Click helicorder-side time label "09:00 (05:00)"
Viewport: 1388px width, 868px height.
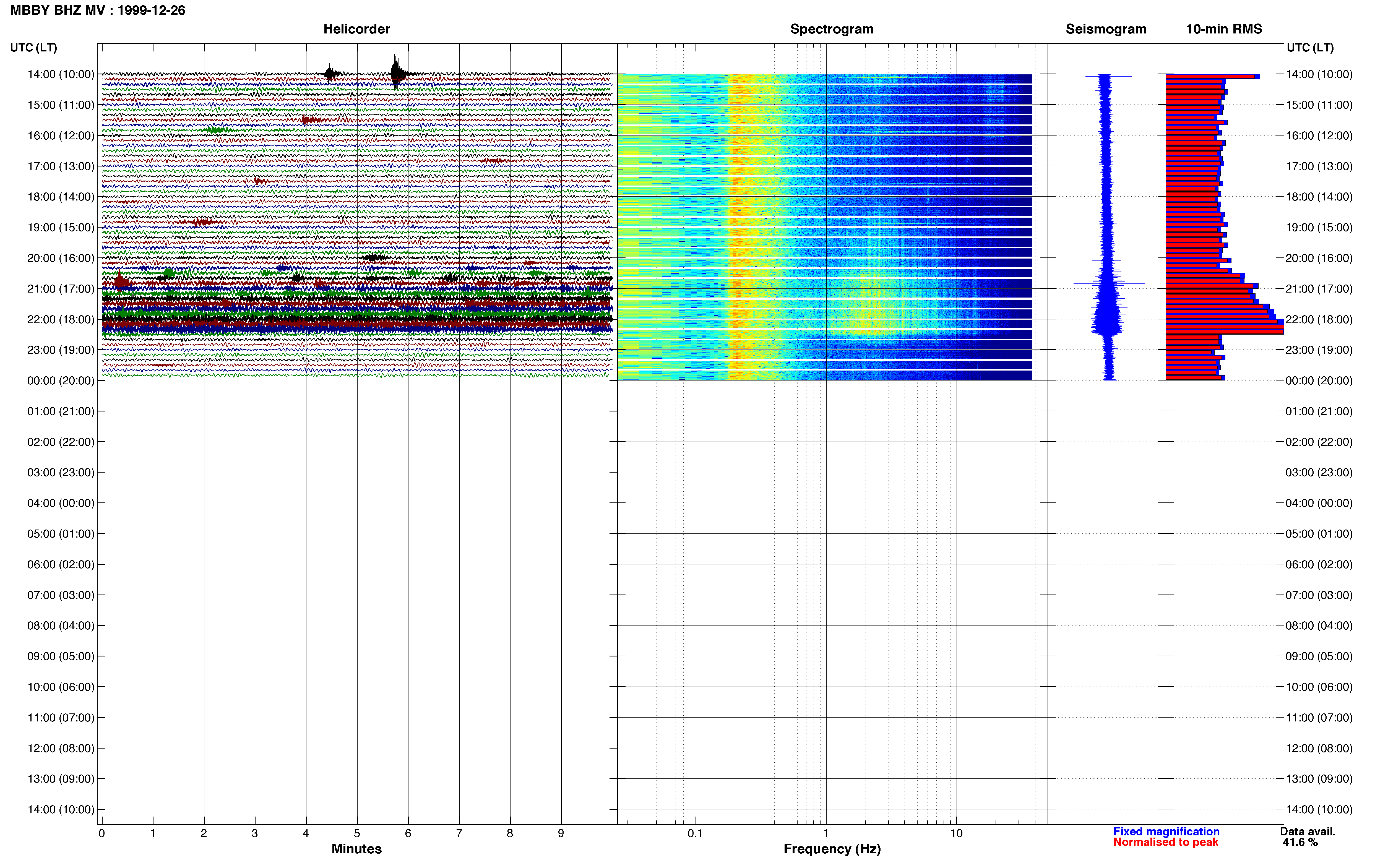(x=61, y=656)
